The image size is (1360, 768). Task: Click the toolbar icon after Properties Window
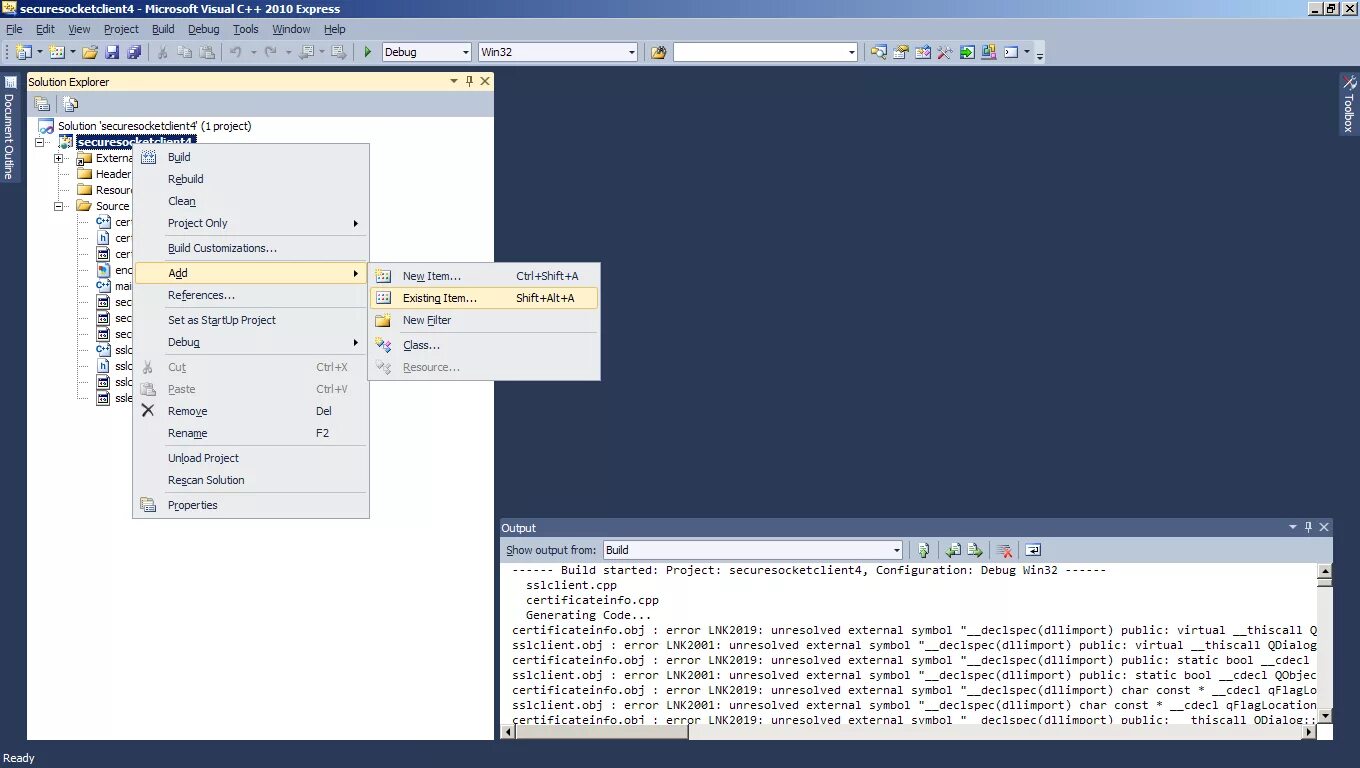pos(923,52)
